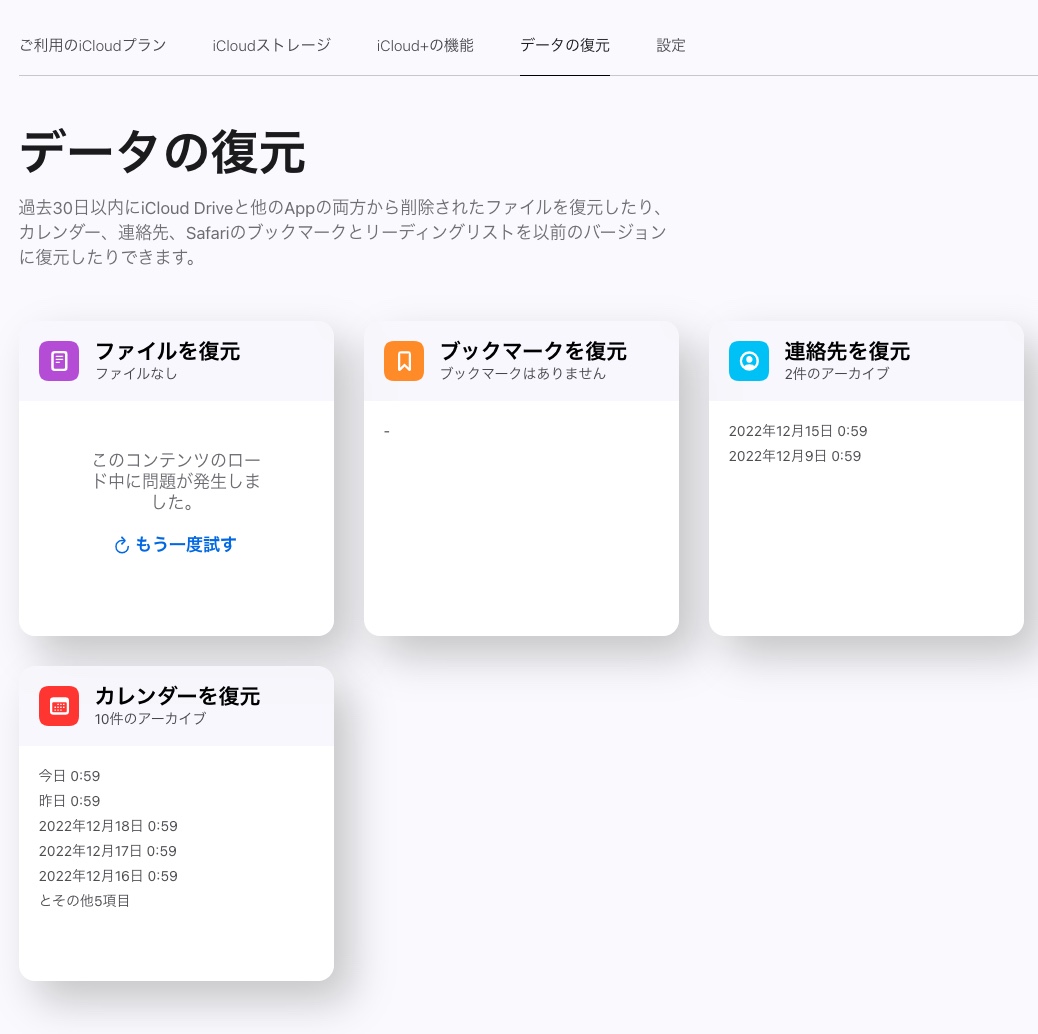Image resolution: width=1038 pixels, height=1034 pixels.
Task: Go to the 設定 tab
Action: point(671,46)
